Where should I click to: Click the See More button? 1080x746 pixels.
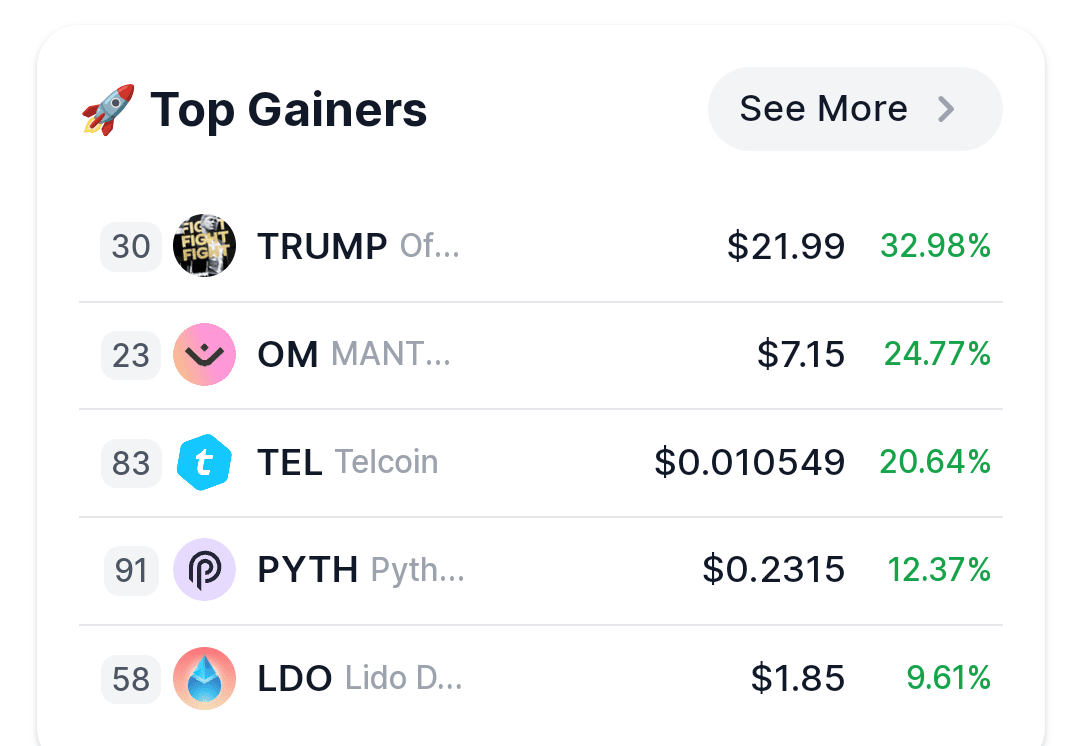click(x=855, y=109)
